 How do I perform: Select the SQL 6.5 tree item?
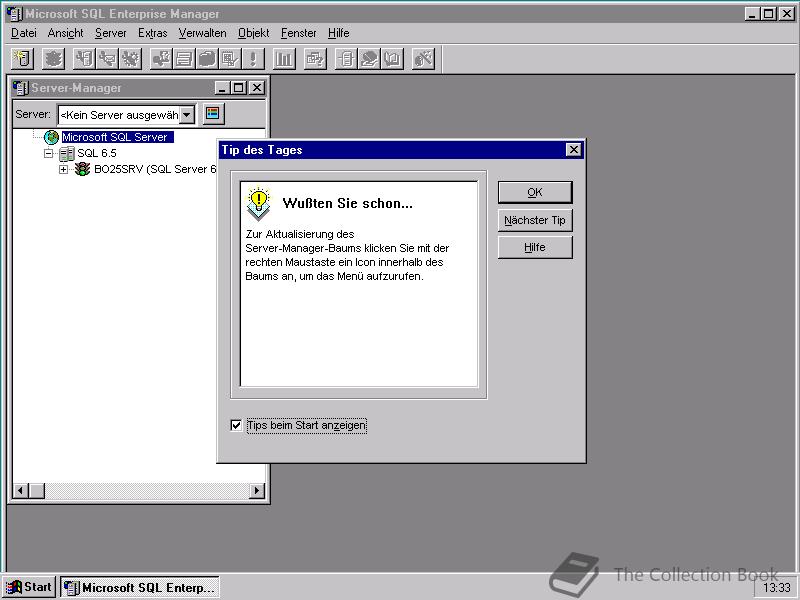[96, 153]
